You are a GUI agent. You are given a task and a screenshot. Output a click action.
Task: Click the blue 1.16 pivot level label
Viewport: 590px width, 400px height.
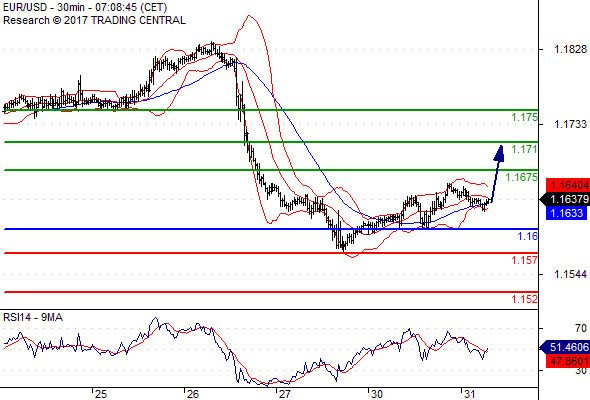(x=528, y=236)
